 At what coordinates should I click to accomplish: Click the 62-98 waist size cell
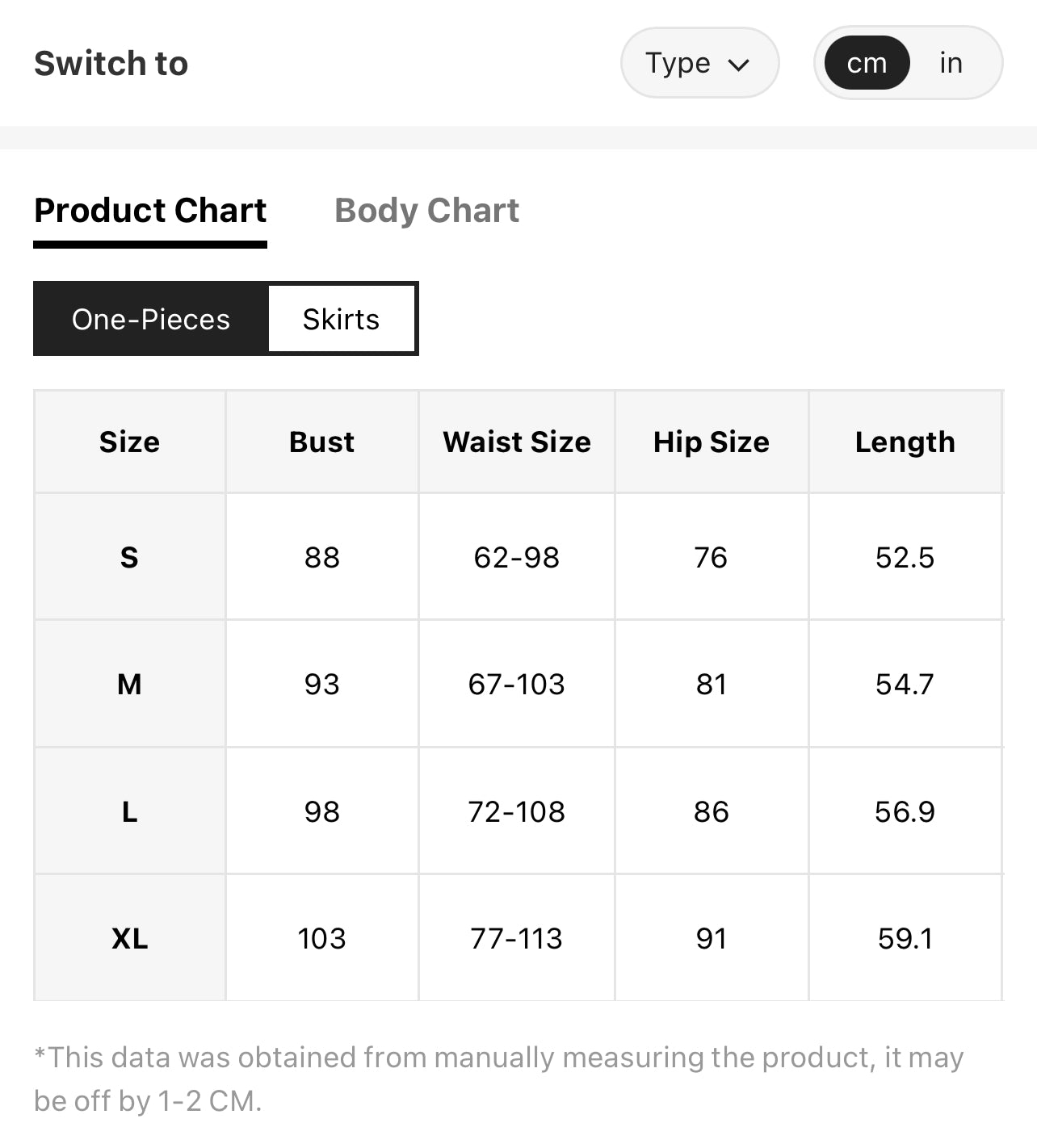(517, 557)
